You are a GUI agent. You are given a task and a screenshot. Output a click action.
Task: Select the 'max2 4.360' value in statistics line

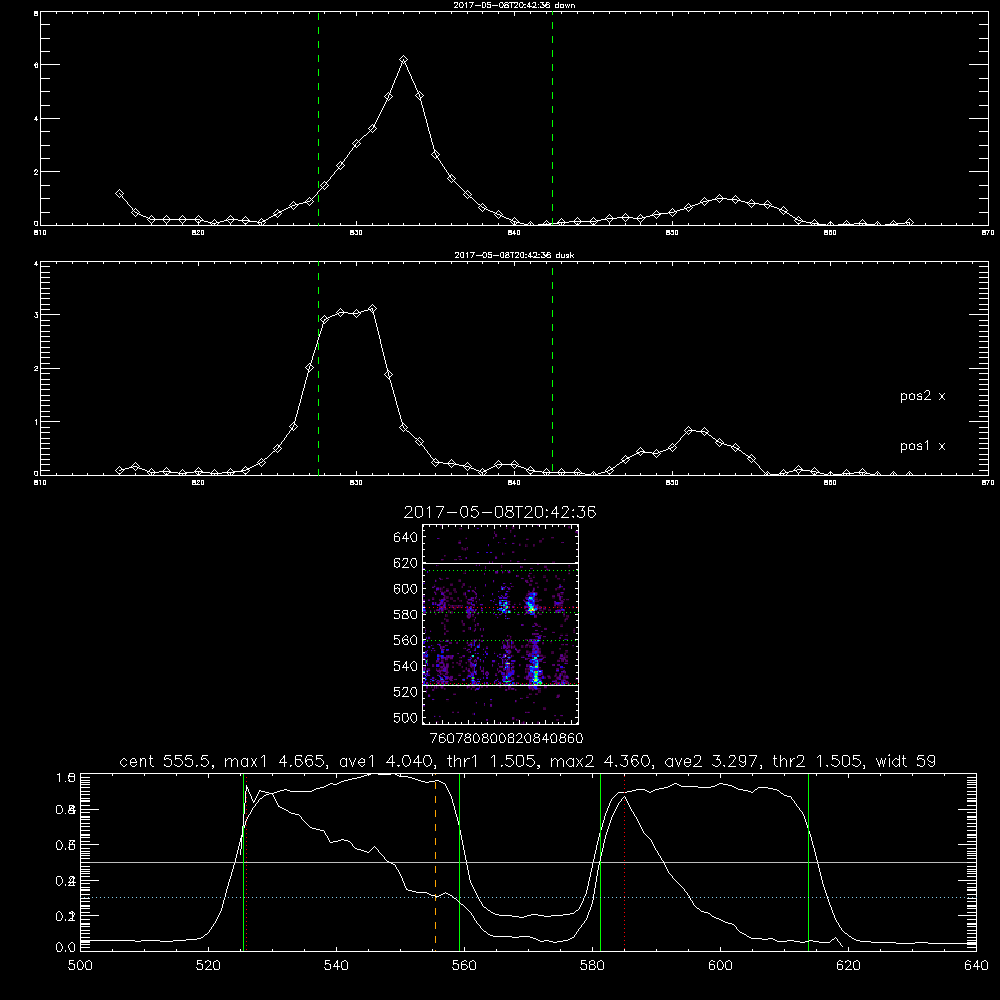tap(600, 761)
